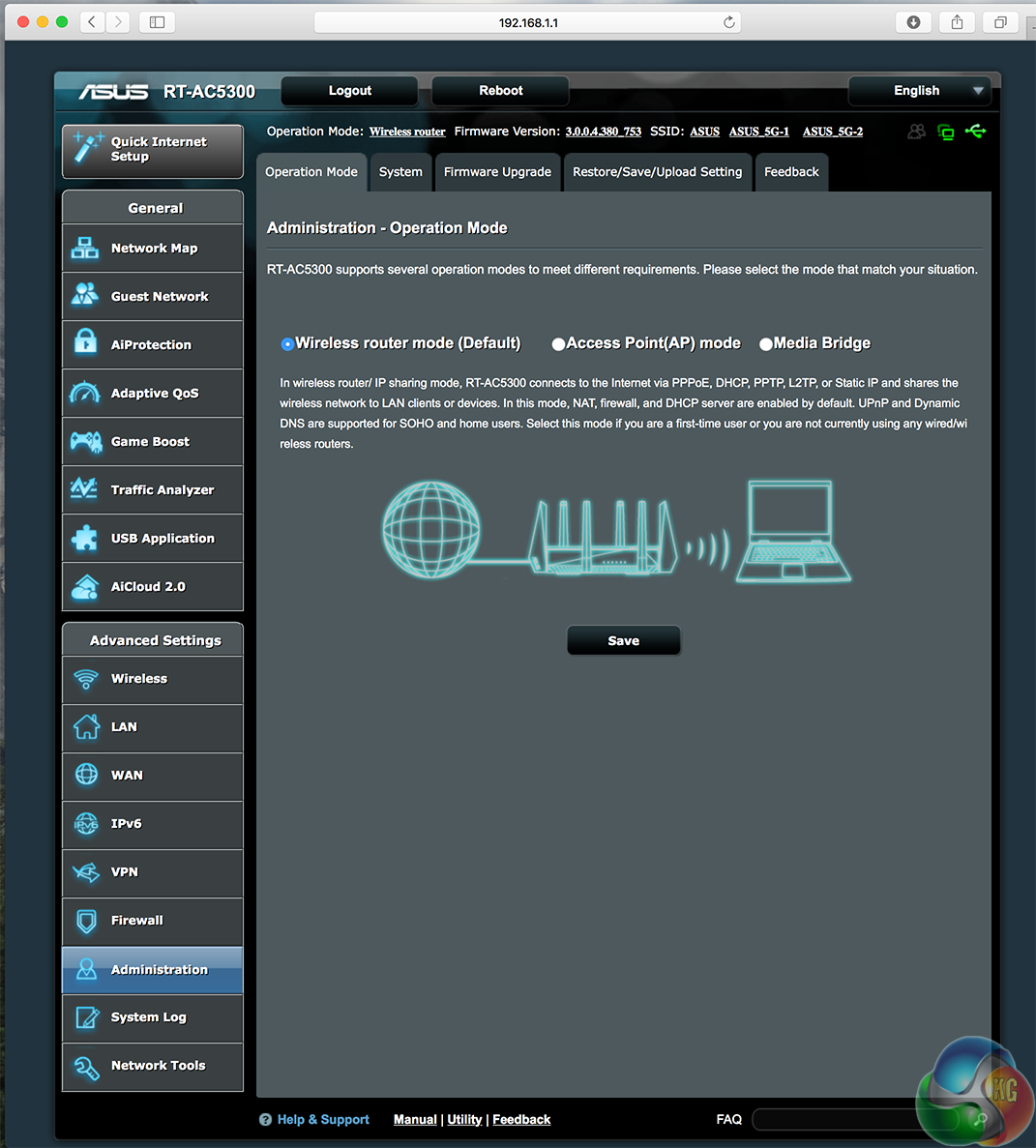This screenshot has width=1036, height=1148.
Task: Open USB Application page
Action: point(152,538)
